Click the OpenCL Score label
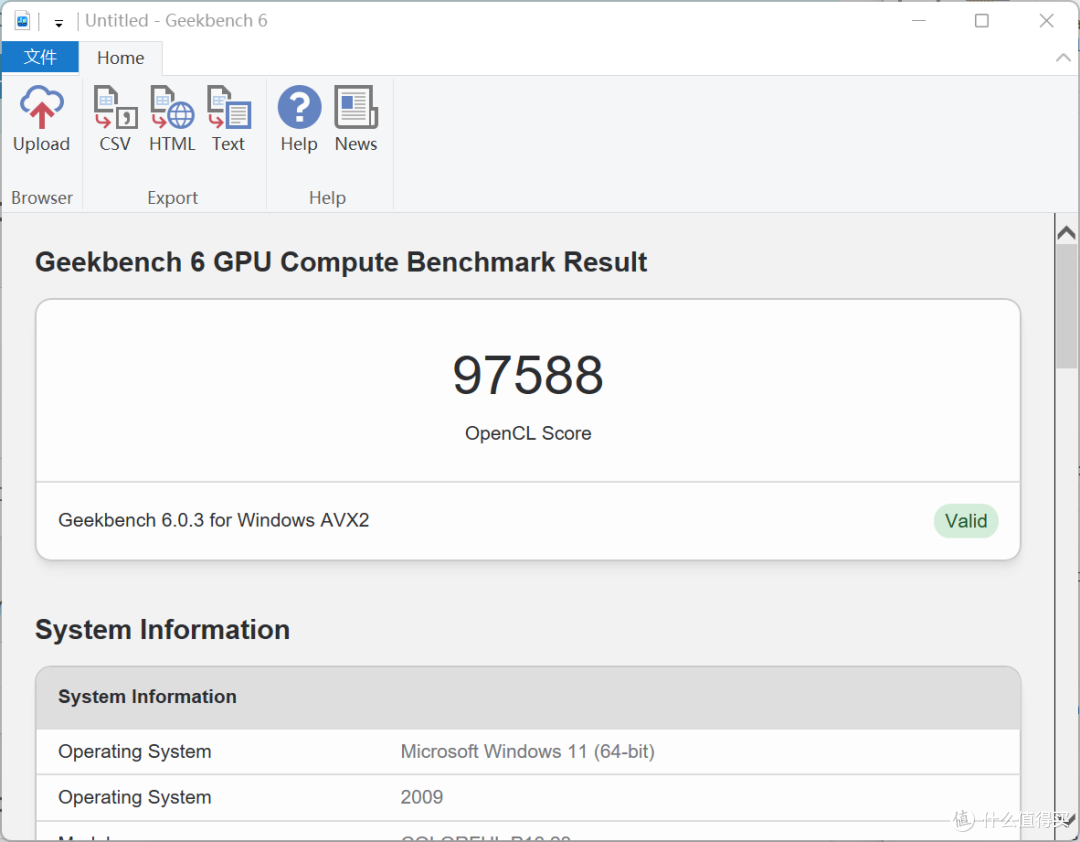Image resolution: width=1080 pixels, height=842 pixels. (x=528, y=433)
